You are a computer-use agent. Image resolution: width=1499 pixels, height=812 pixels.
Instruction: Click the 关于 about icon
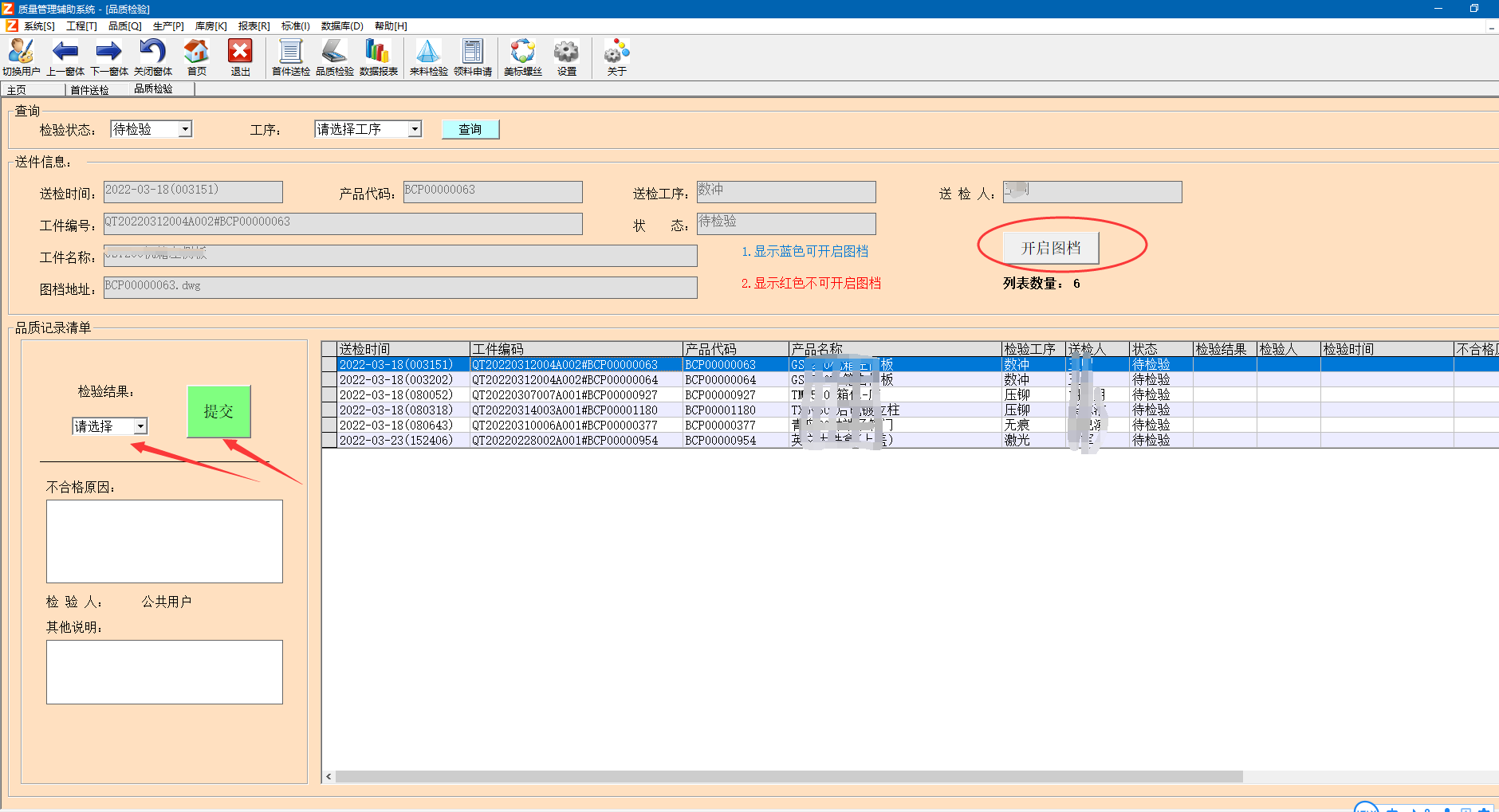616,57
